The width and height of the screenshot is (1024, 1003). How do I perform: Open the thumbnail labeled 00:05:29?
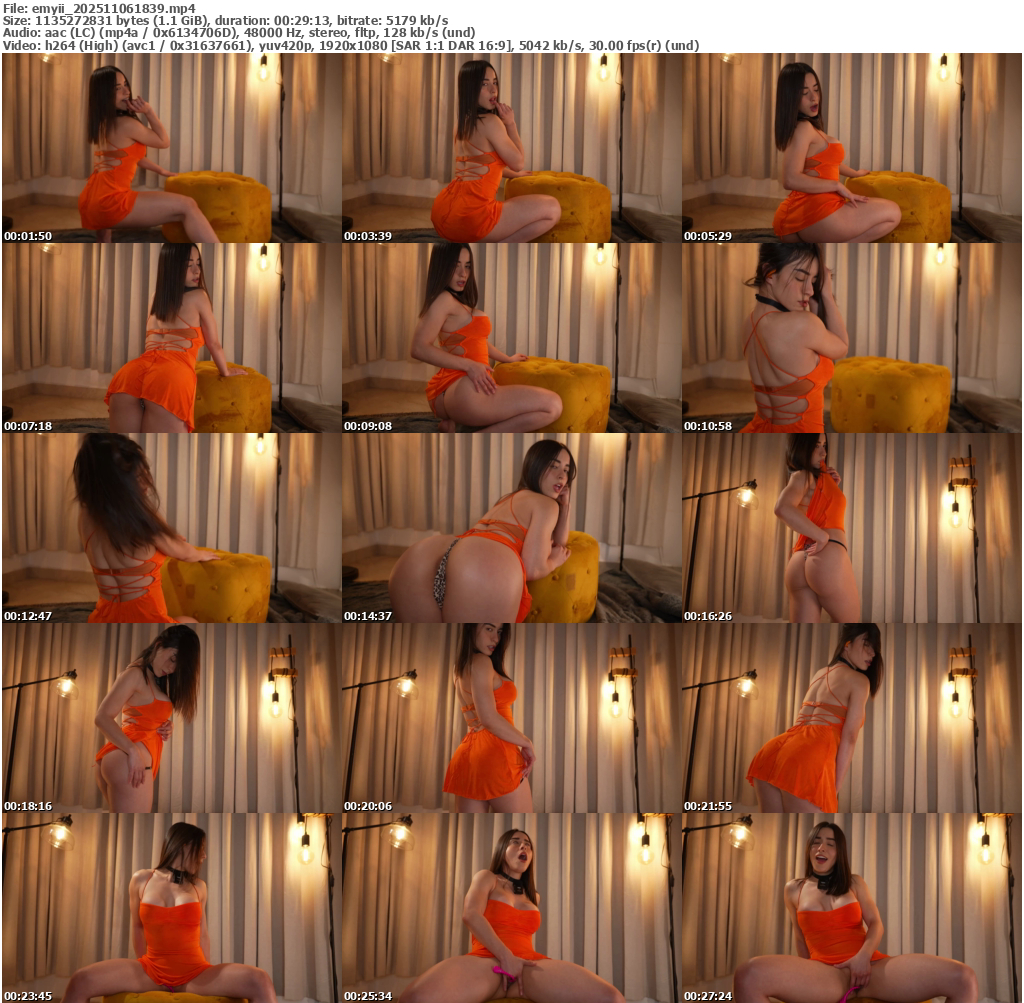(852, 148)
